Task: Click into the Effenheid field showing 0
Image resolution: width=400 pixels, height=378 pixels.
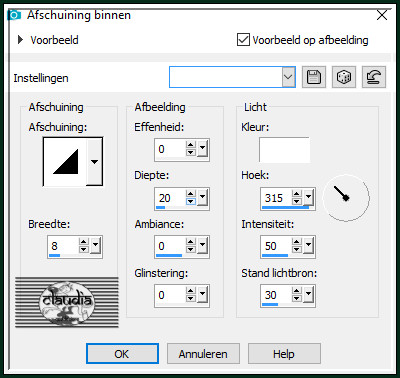Action: [170, 149]
